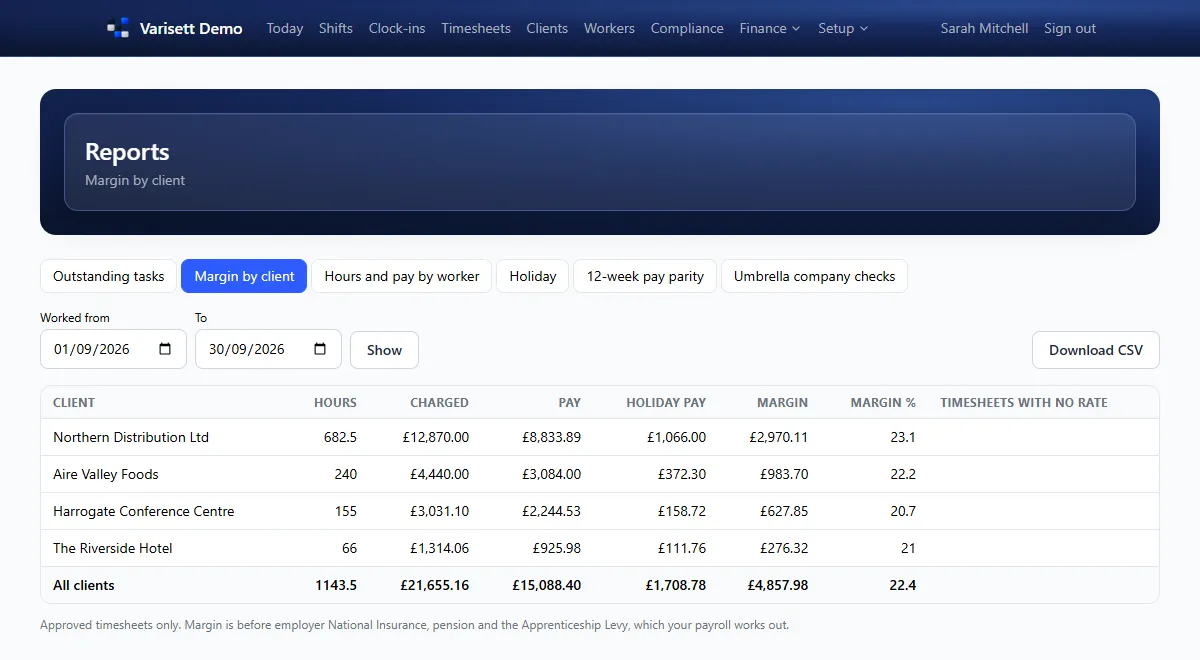Click the TIMESHEETS WITH NO RATE header
This screenshot has height=660, width=1200.
click(1024, 402)
